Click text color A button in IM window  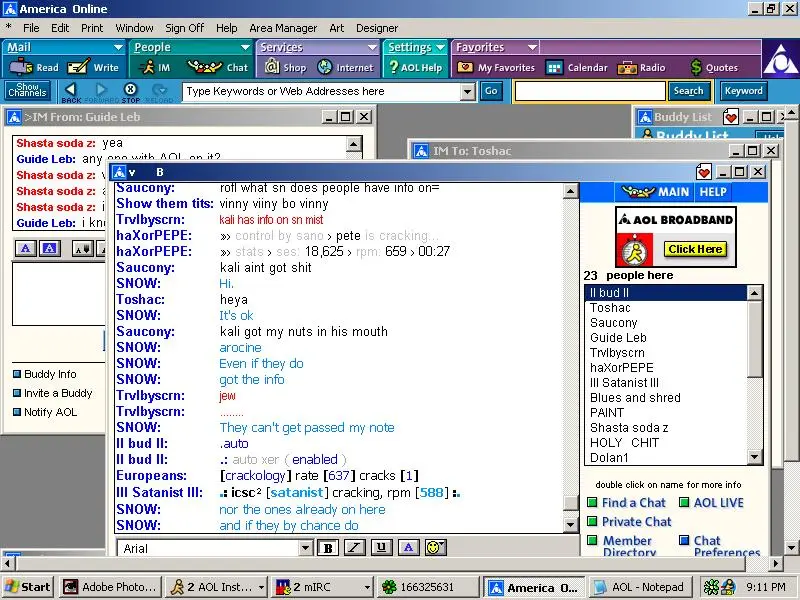point(26,249)
